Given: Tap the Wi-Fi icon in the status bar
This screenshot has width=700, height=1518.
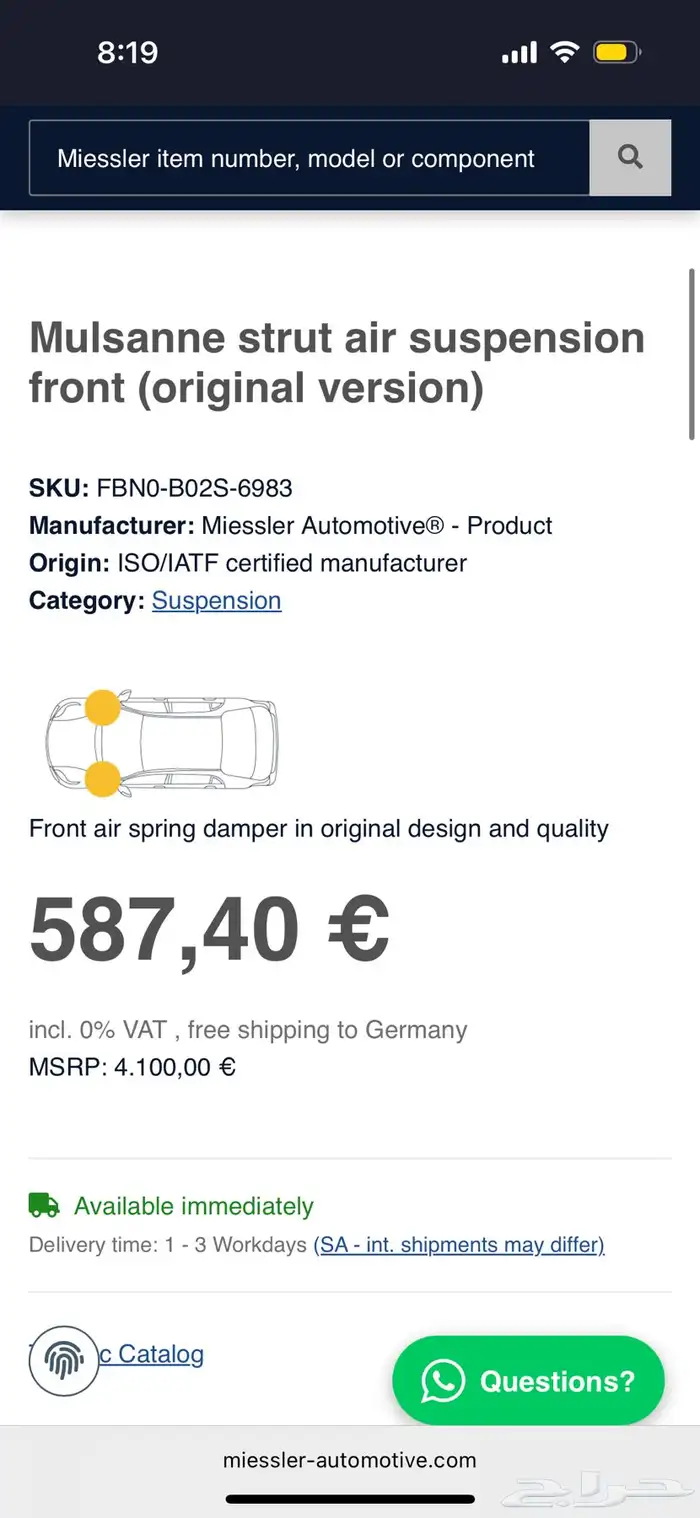Looking at the screenshot, I should [565, 52].
